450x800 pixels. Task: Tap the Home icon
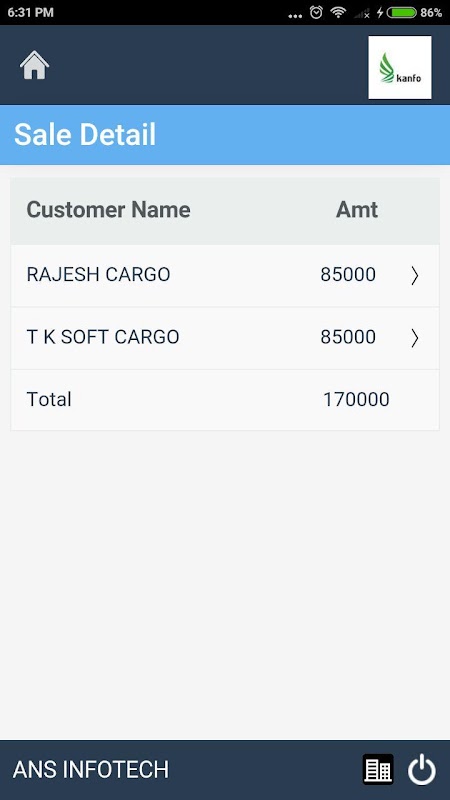(34, 65)
